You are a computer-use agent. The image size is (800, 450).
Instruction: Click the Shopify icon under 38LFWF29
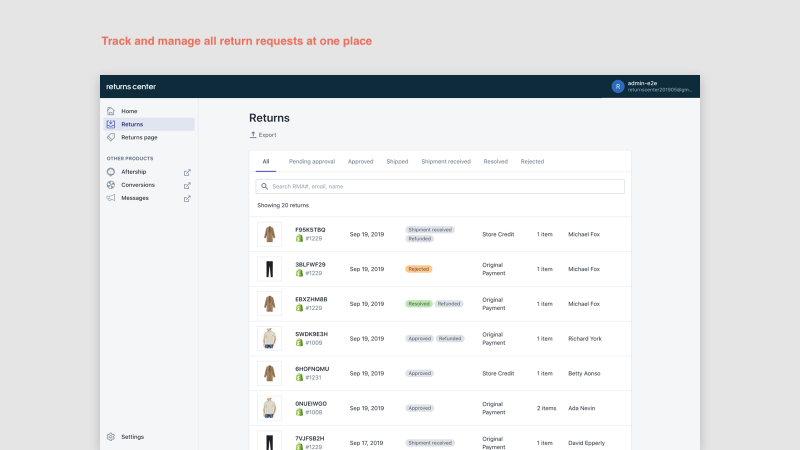(x=299, y=273)
